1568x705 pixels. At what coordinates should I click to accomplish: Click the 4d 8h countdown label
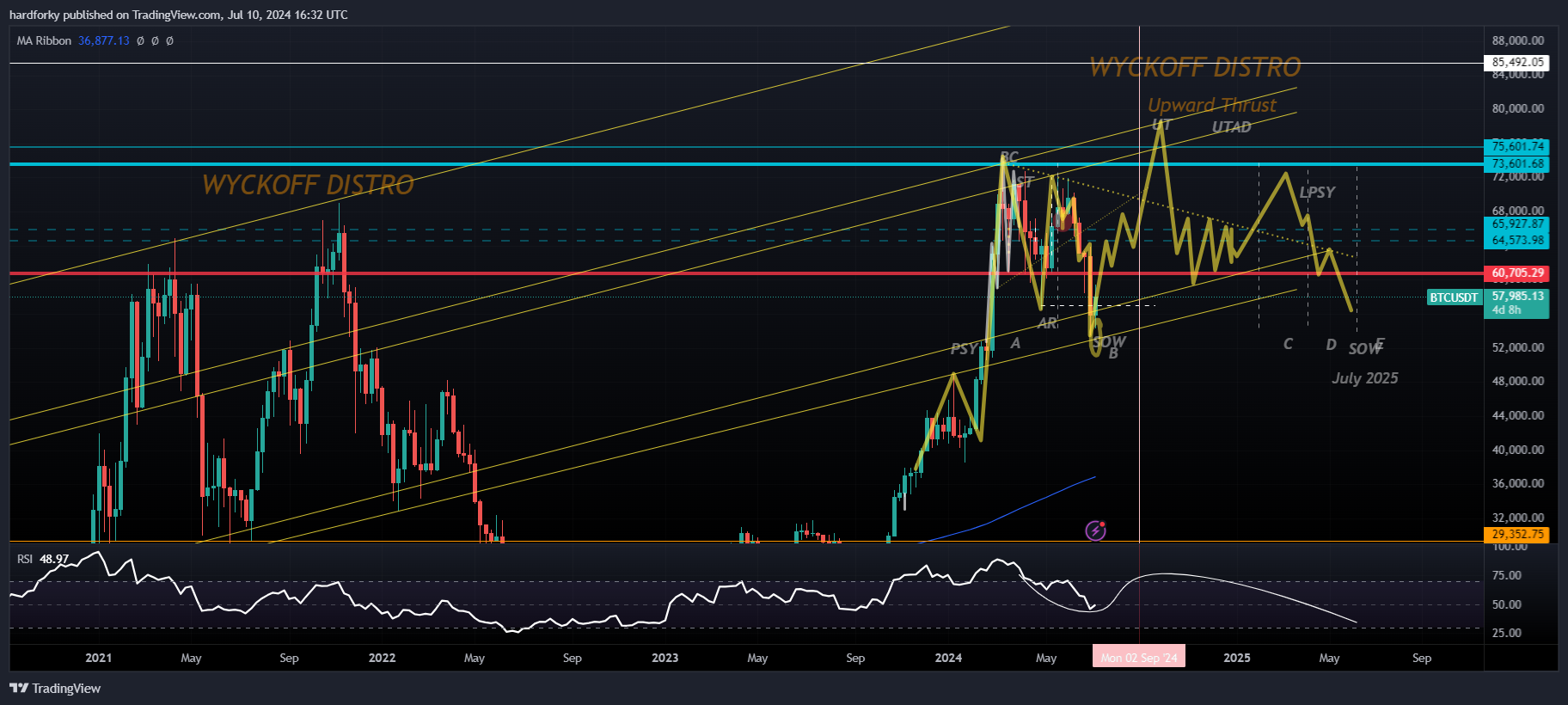click(1506, 310)
